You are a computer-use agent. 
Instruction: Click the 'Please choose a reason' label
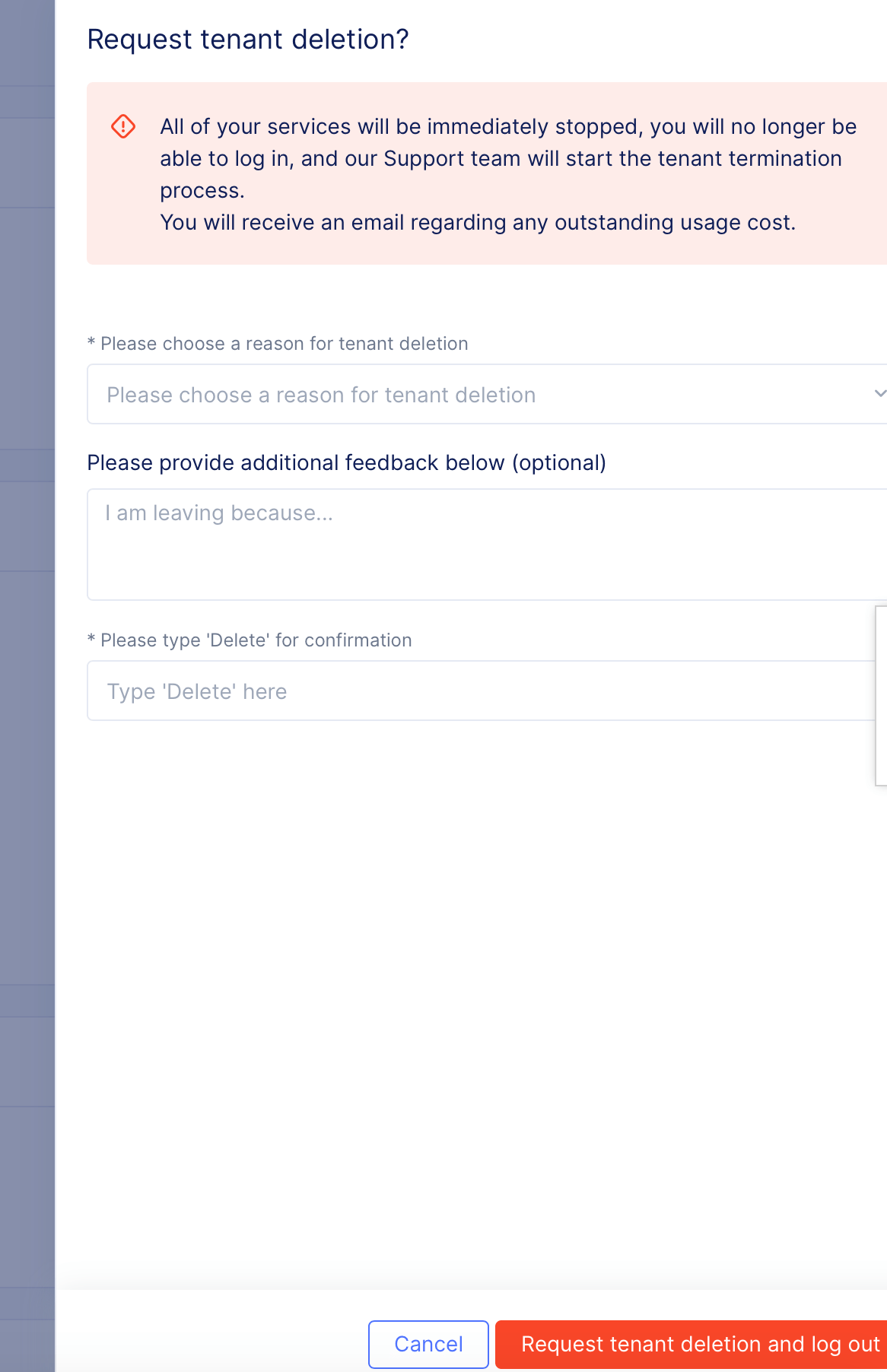[x=278, y=344]
